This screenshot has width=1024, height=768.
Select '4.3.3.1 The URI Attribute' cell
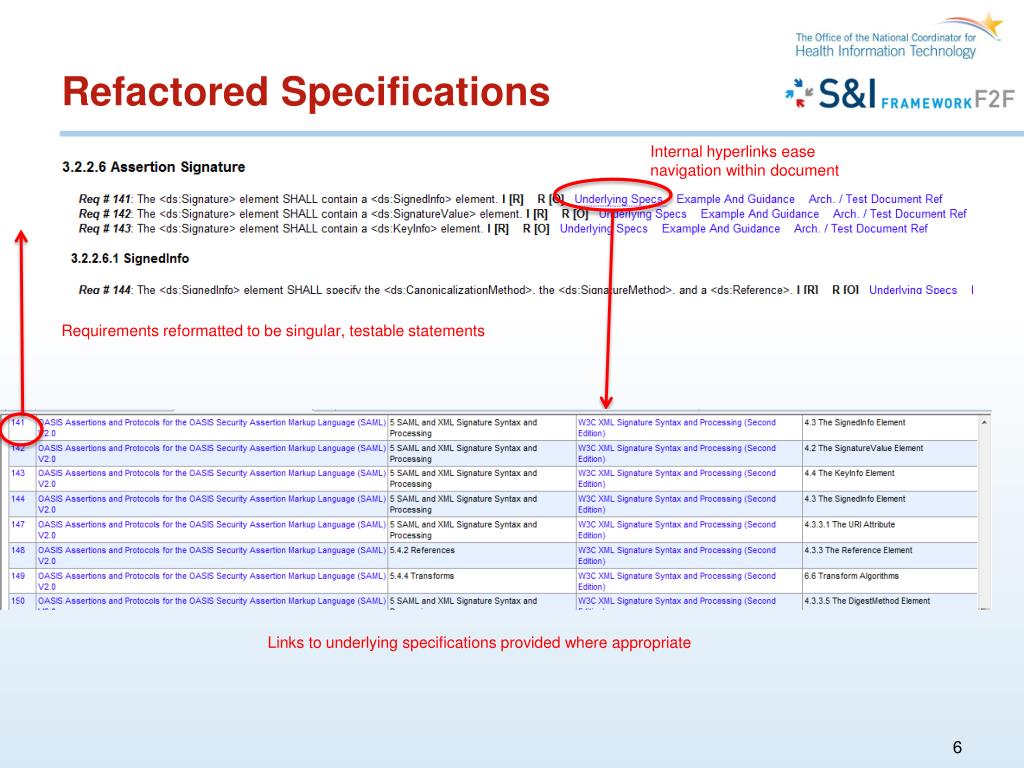[x=889, y=530]
